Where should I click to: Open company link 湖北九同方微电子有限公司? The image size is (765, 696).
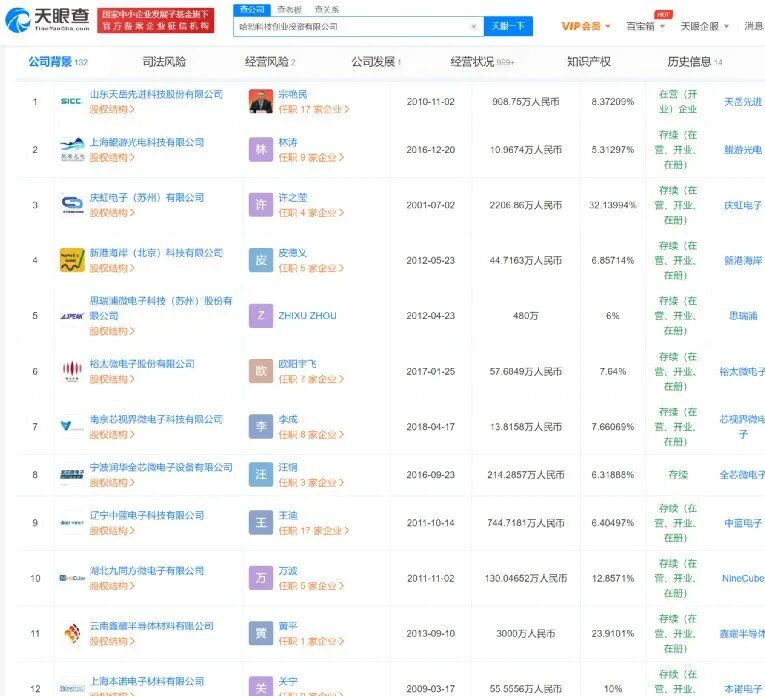click(x=147, y=571)
